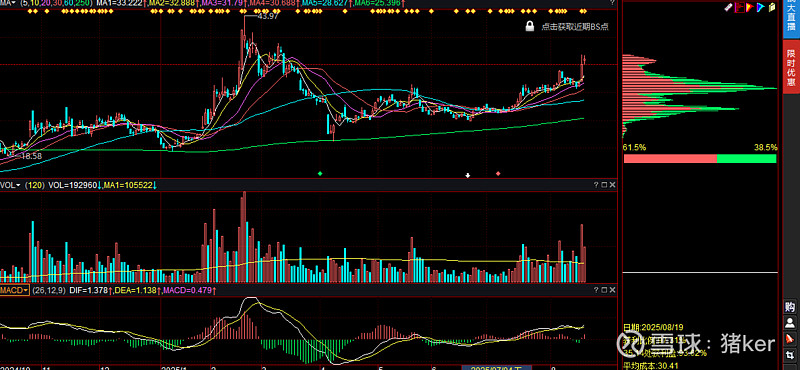Click the 18.58 low price label
Viewport: 800px width, 370px height.
(31, 157)
